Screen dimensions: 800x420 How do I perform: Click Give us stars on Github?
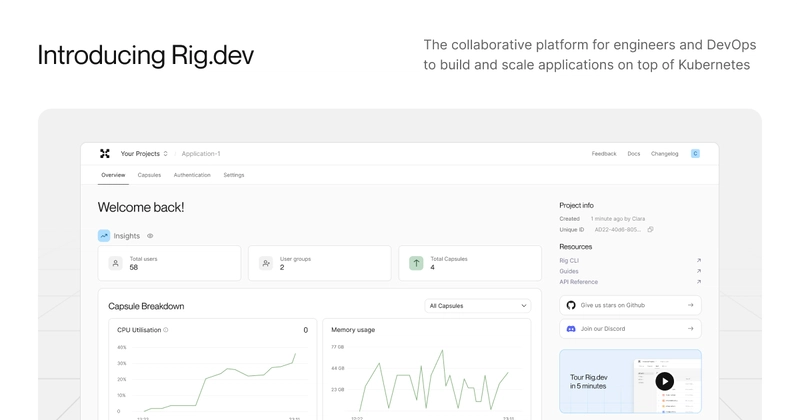630,305
